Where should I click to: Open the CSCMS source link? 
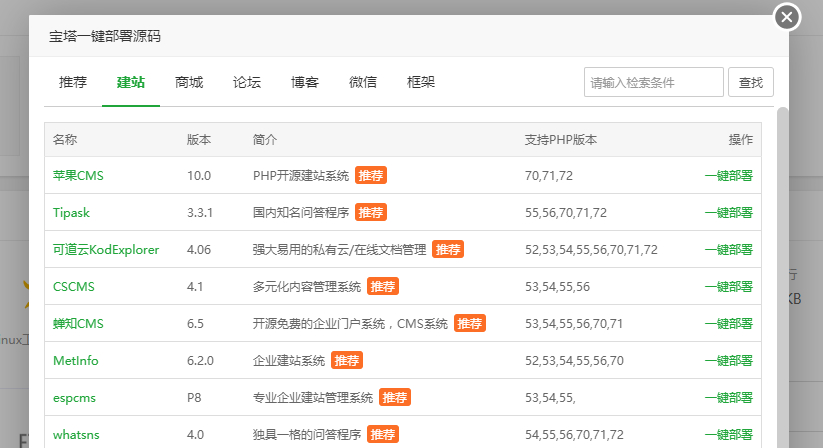click(74, 287)
